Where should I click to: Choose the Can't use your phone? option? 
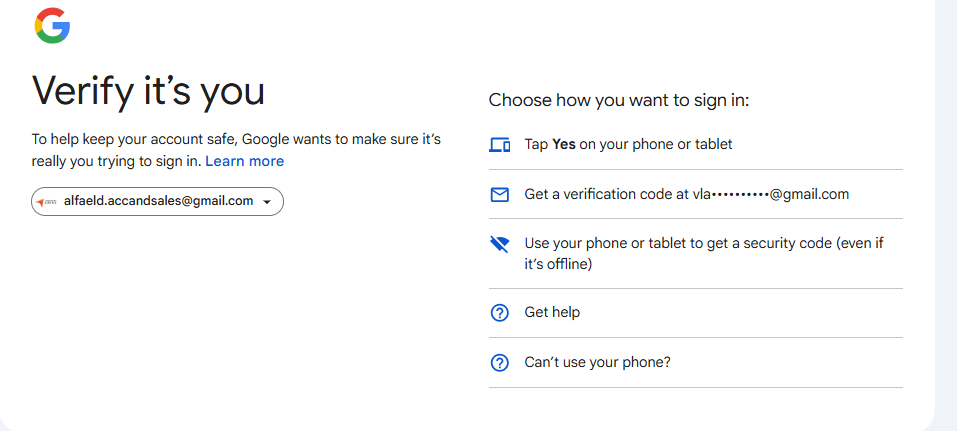point(696,363)
